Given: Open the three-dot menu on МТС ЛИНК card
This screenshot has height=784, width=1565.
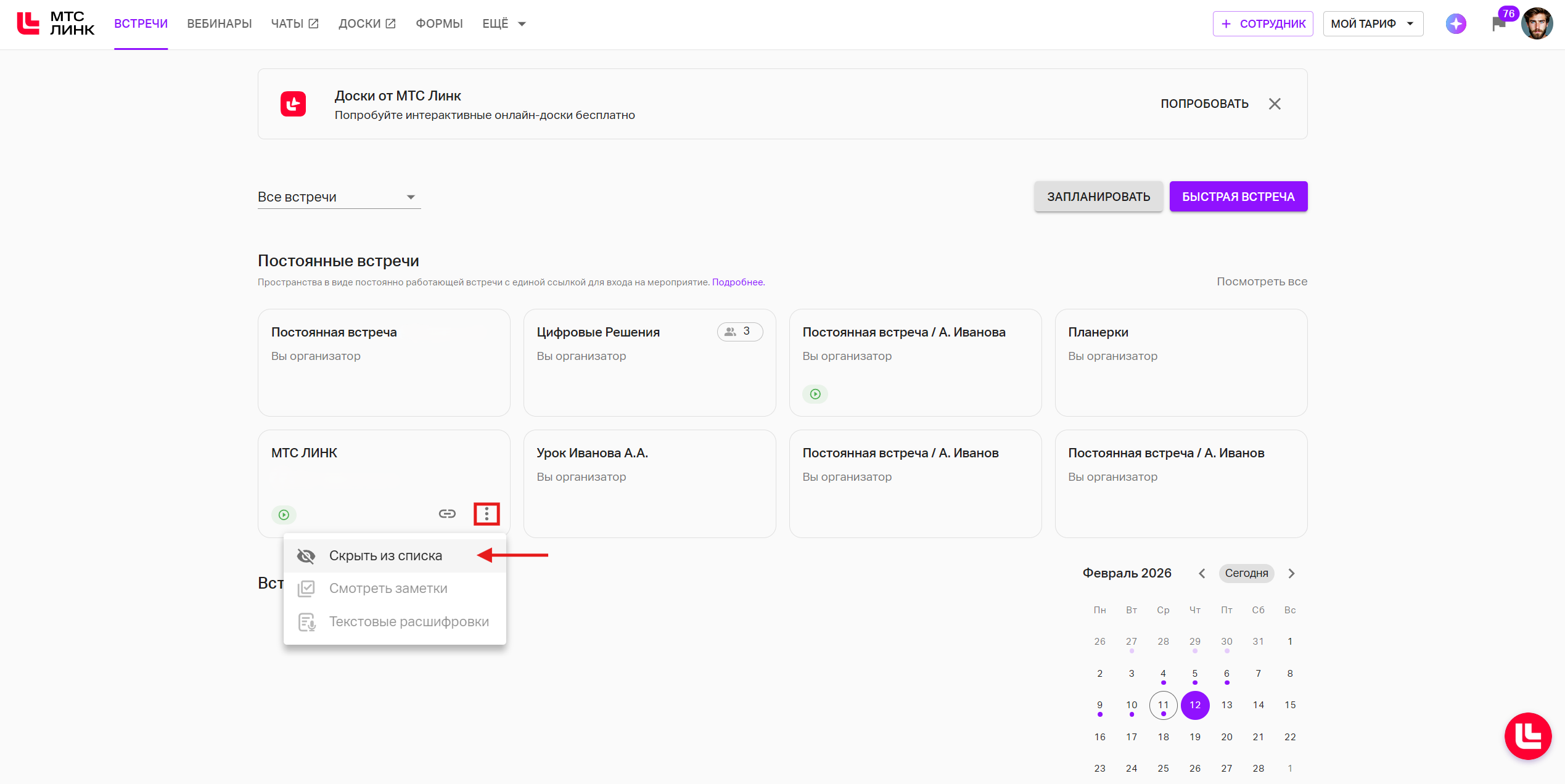Looking at the screenshot, I should 487,514.
